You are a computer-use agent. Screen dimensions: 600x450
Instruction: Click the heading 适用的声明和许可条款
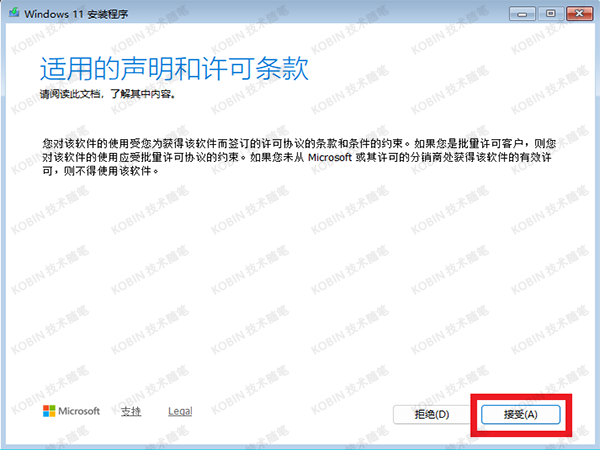(174, 68)
